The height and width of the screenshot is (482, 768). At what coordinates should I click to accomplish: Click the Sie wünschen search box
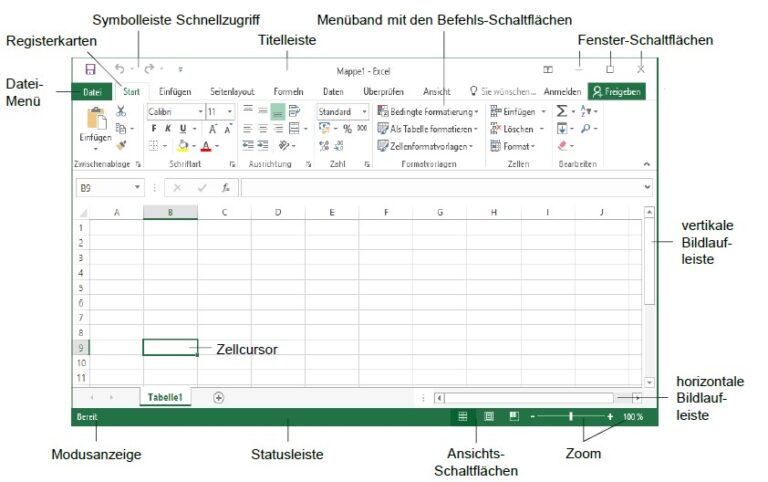pyautogui.click(x=503, y=92)
